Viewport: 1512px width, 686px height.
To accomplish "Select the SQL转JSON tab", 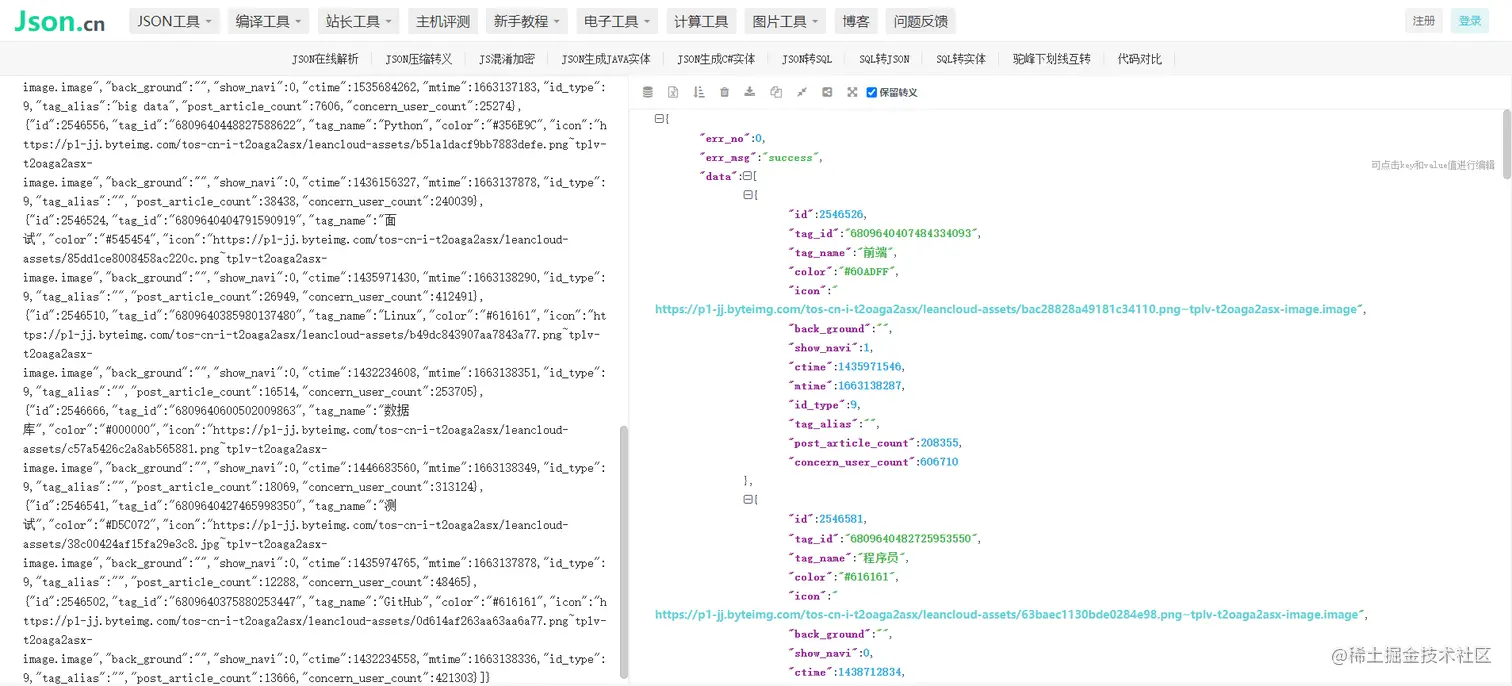I will (x=884, y=59).
